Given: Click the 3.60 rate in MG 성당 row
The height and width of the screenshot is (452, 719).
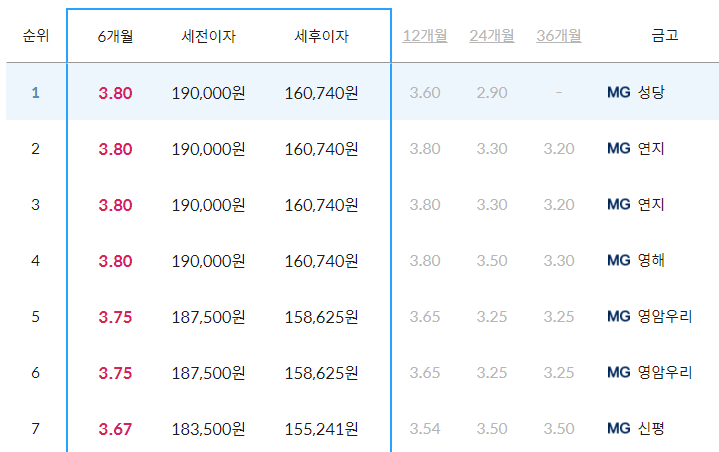Looking at the screenshot, I should point(425,93).
